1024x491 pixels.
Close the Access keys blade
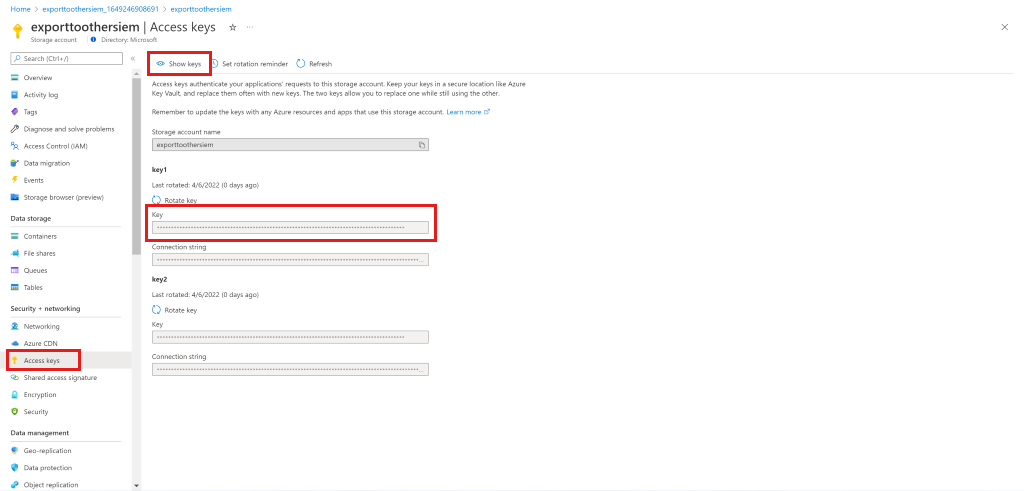click(x=1004, y=27)
